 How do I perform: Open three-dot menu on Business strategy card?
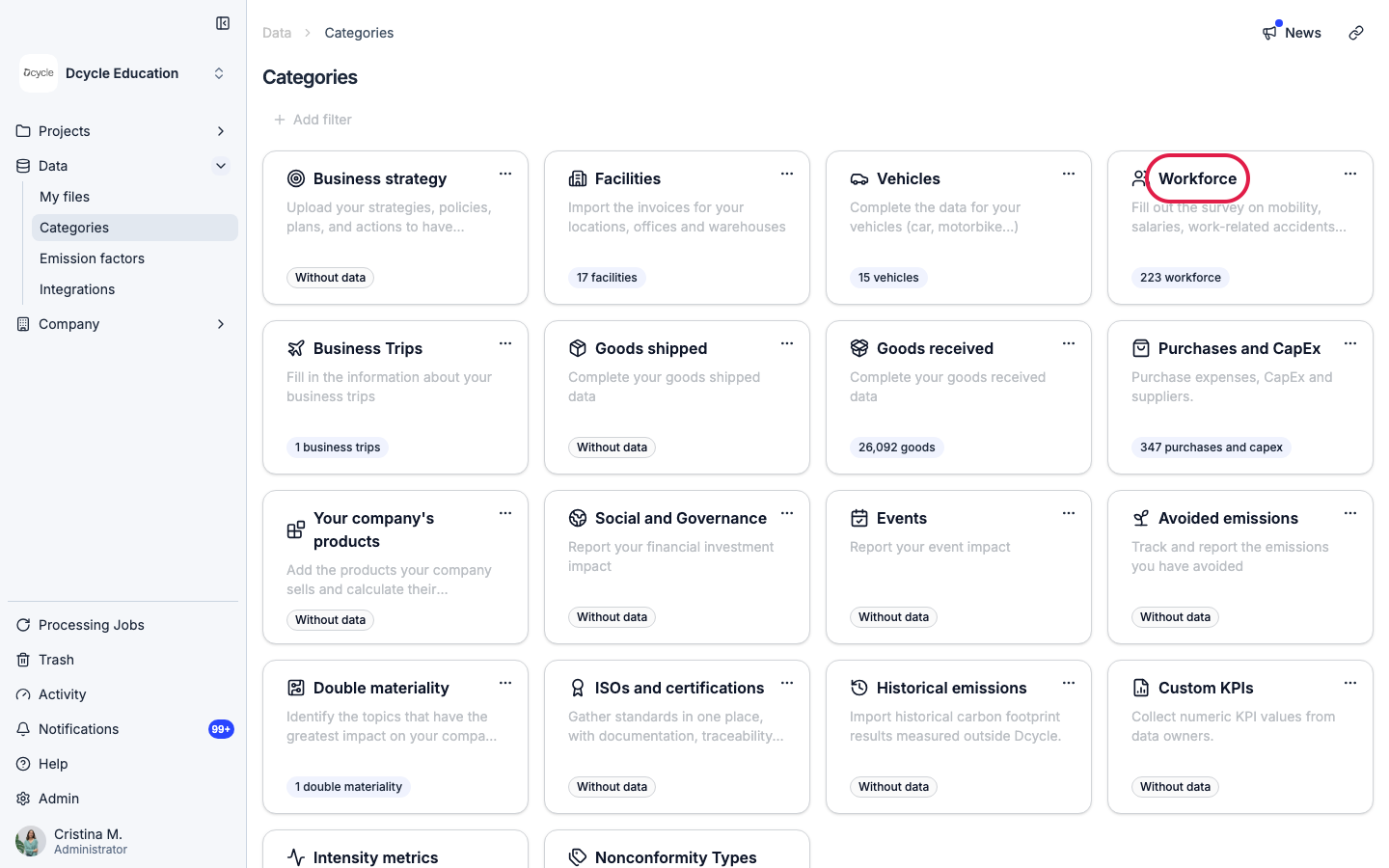point(505,174)
